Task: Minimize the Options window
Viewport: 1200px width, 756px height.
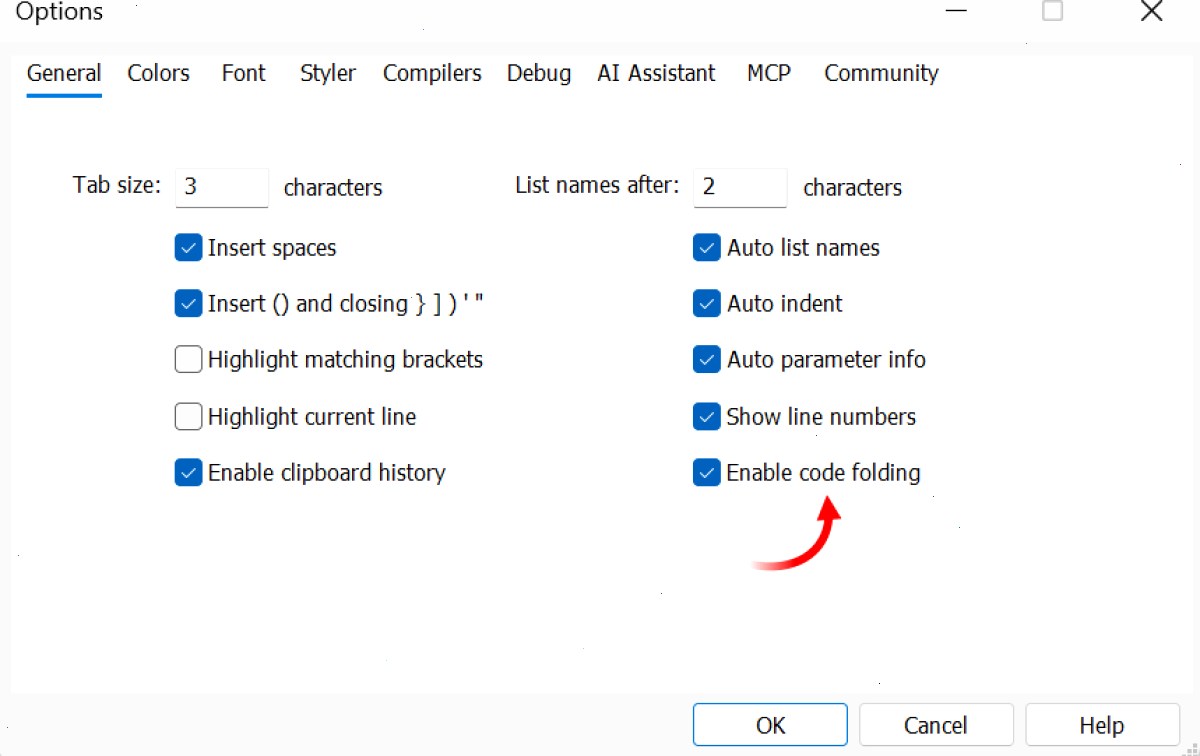Action: click(x=957, y=12)
